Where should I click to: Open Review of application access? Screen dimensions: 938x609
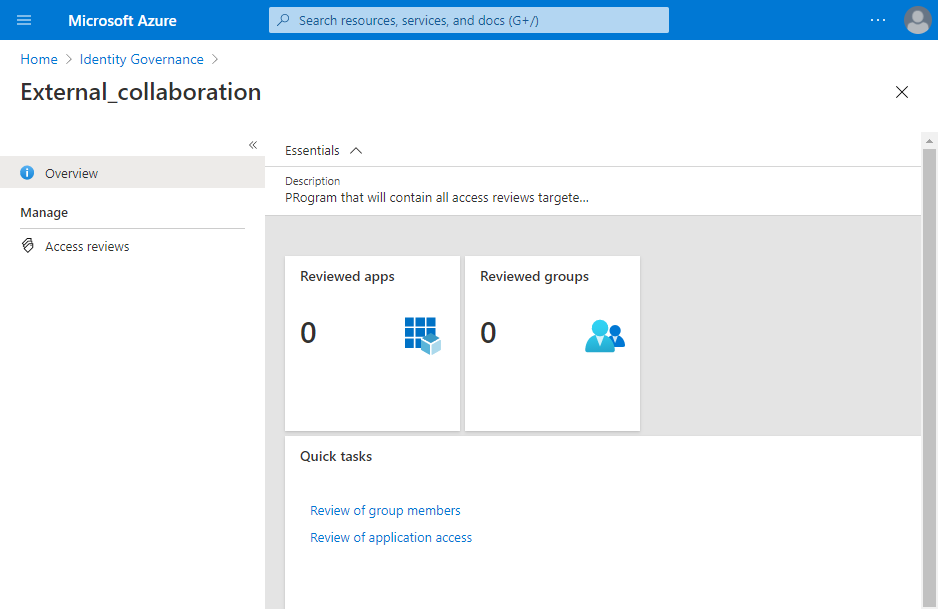click(391, 537)
